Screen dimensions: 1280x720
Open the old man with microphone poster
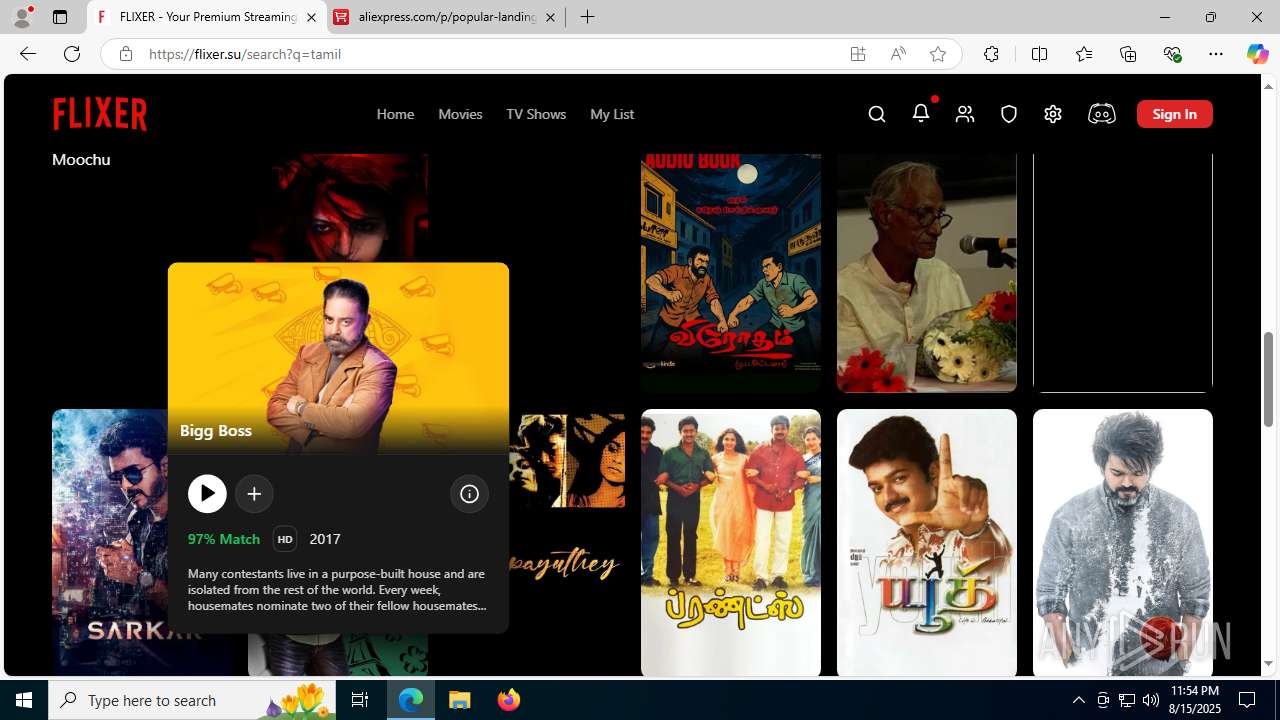click(927, 273)
